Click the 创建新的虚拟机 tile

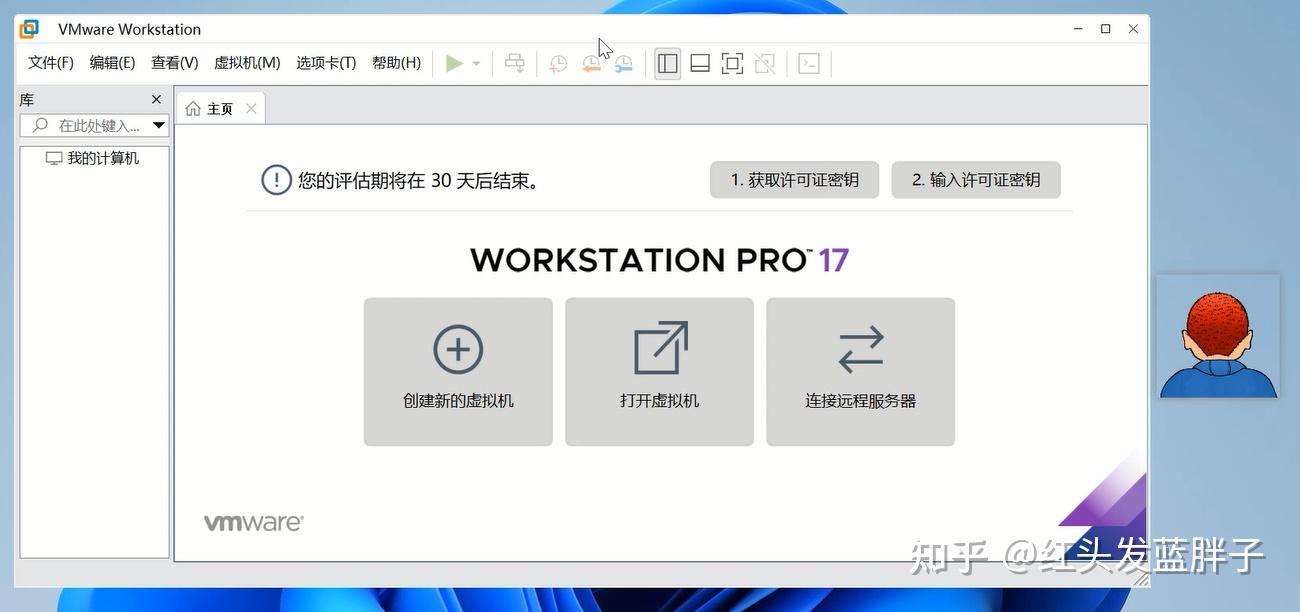[x=457, y=371]
